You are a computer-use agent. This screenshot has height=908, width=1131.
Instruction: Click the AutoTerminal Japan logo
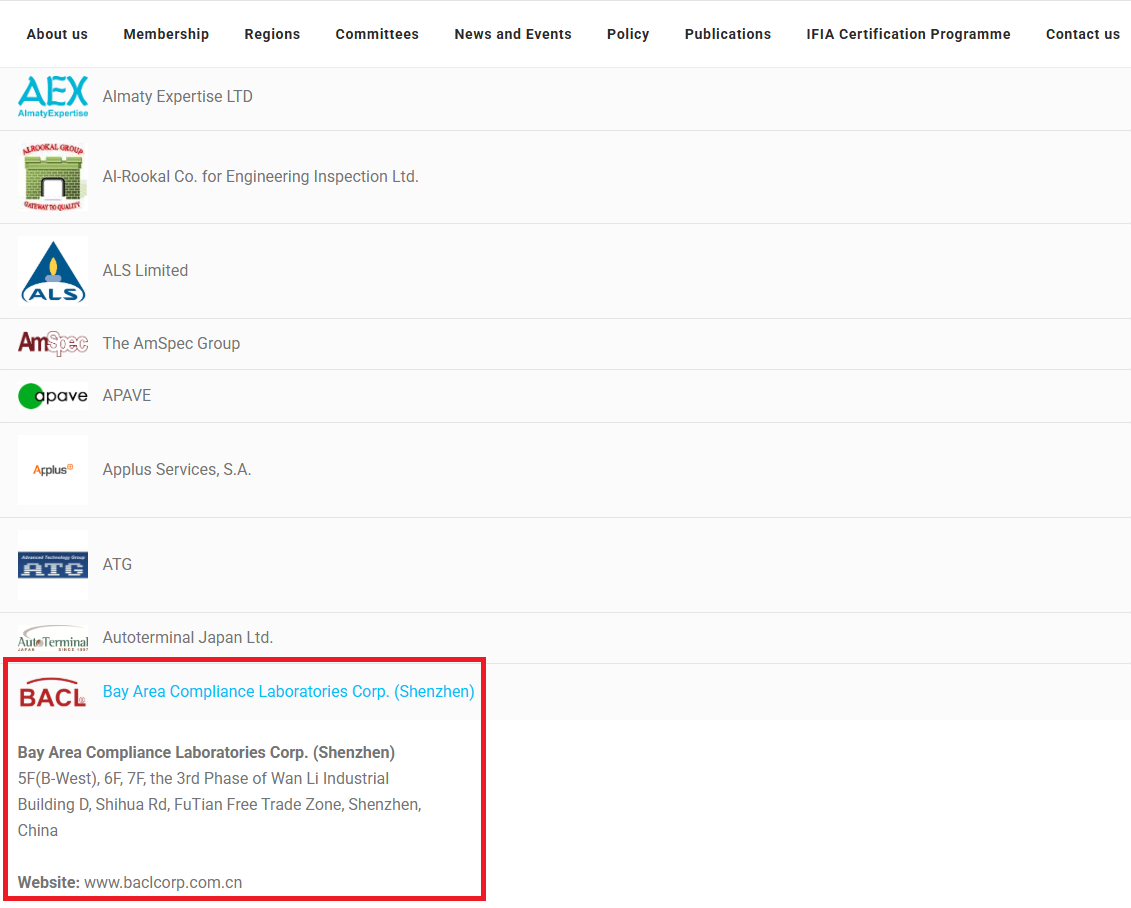point(53,640)
